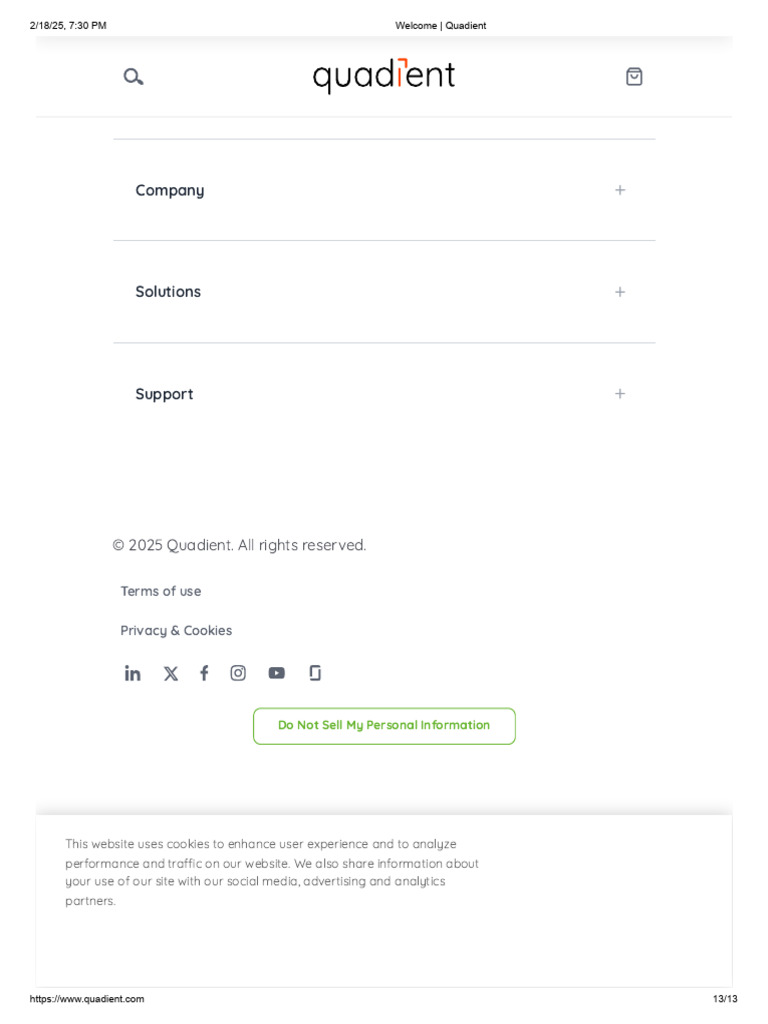Click the X (Twitter) social icon
768x1024 pixels.
171,673
